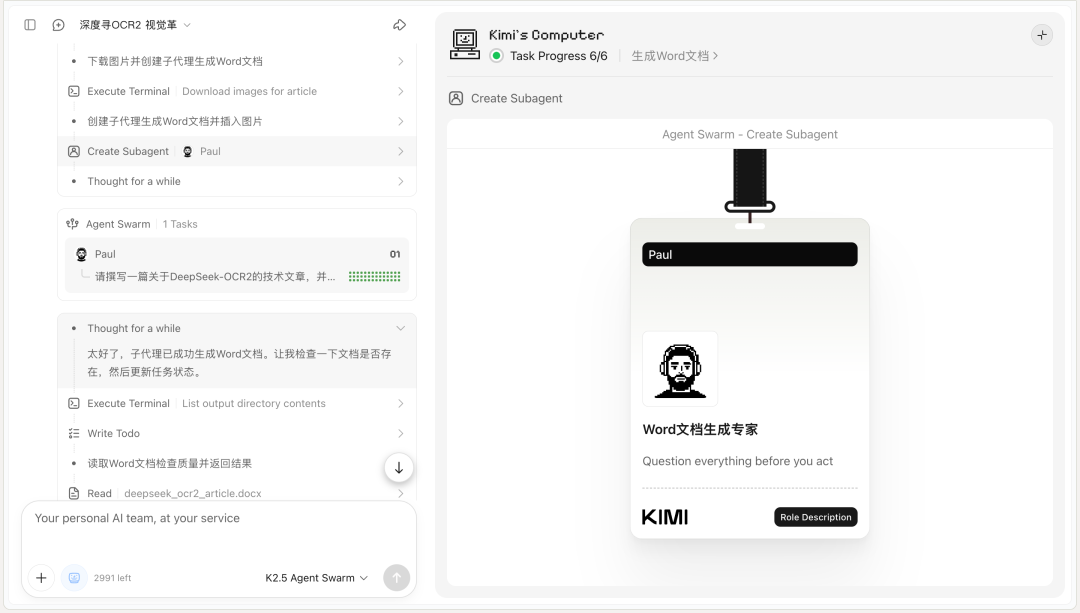Click the 01 task number on Paul card

coord(395,254)
